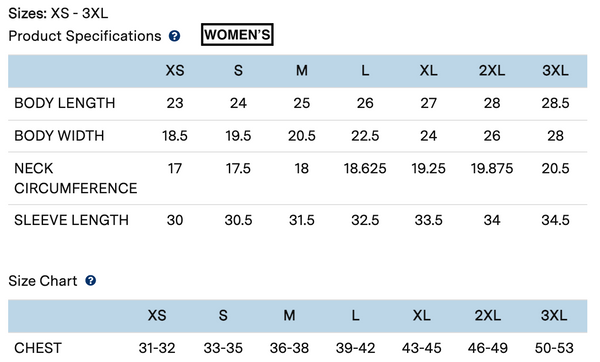Screen dimensions: 600x362
Task: Click the 39-42 chest value
Action: 355,348
